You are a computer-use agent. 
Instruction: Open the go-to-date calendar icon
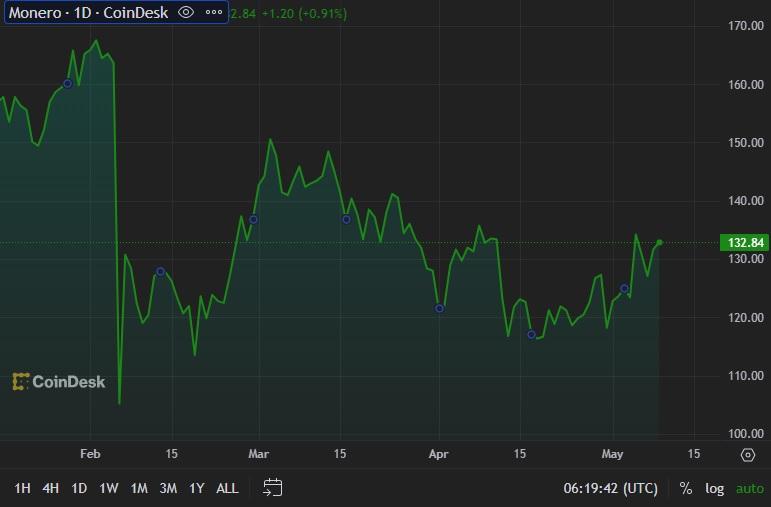pyautogui.click(x=273, y=488)
